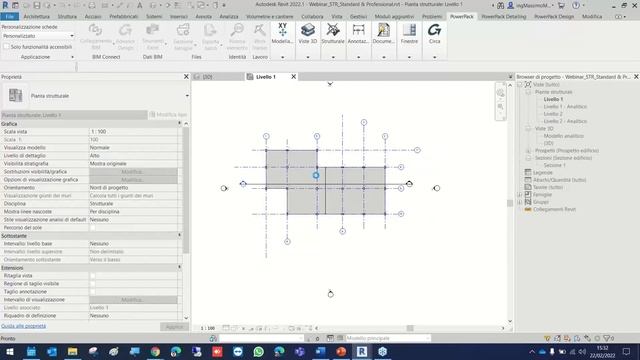Open the Pianta strutturale type dropdown arrow
640x360 pixels.
187,96
